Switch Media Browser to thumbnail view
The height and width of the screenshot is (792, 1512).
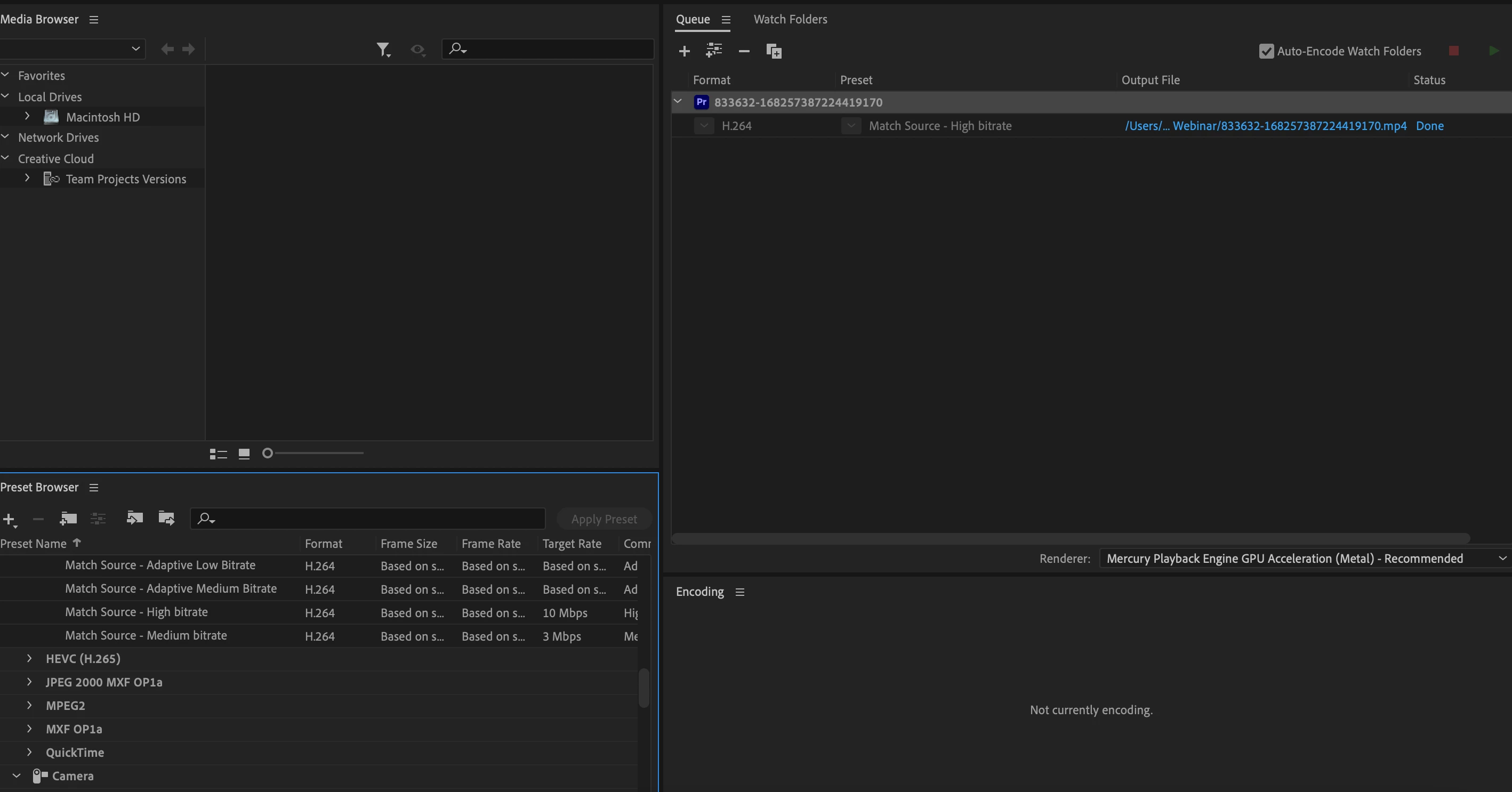[244, 454]
